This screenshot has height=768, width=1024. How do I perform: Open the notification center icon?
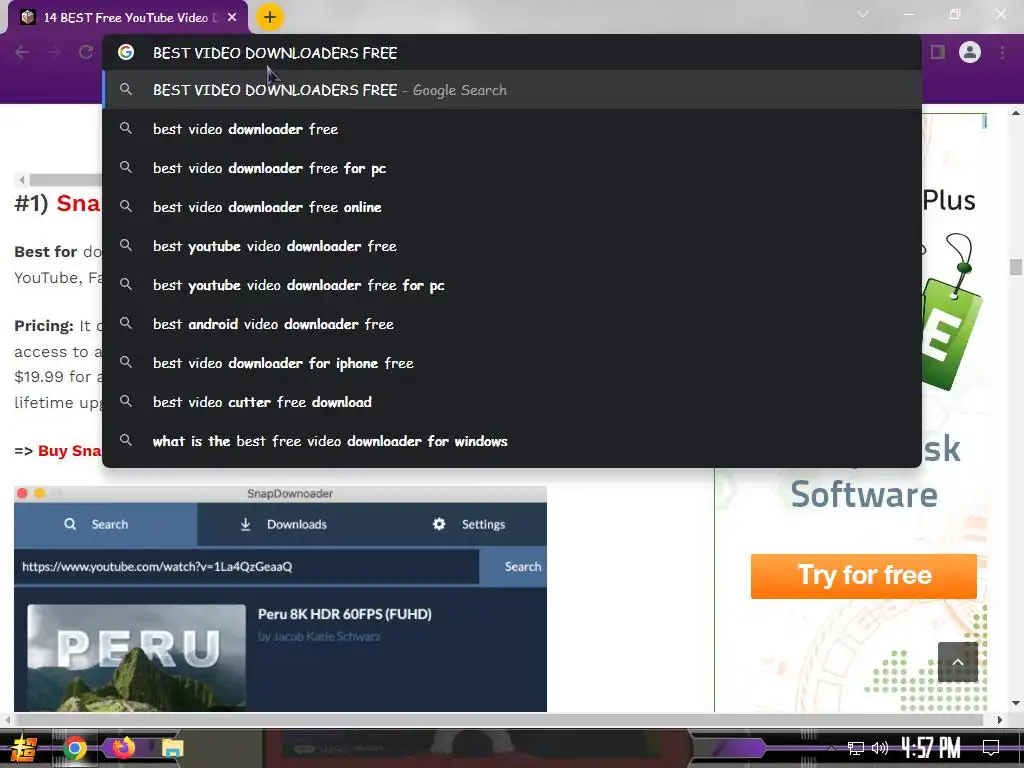tap(991, 748)
